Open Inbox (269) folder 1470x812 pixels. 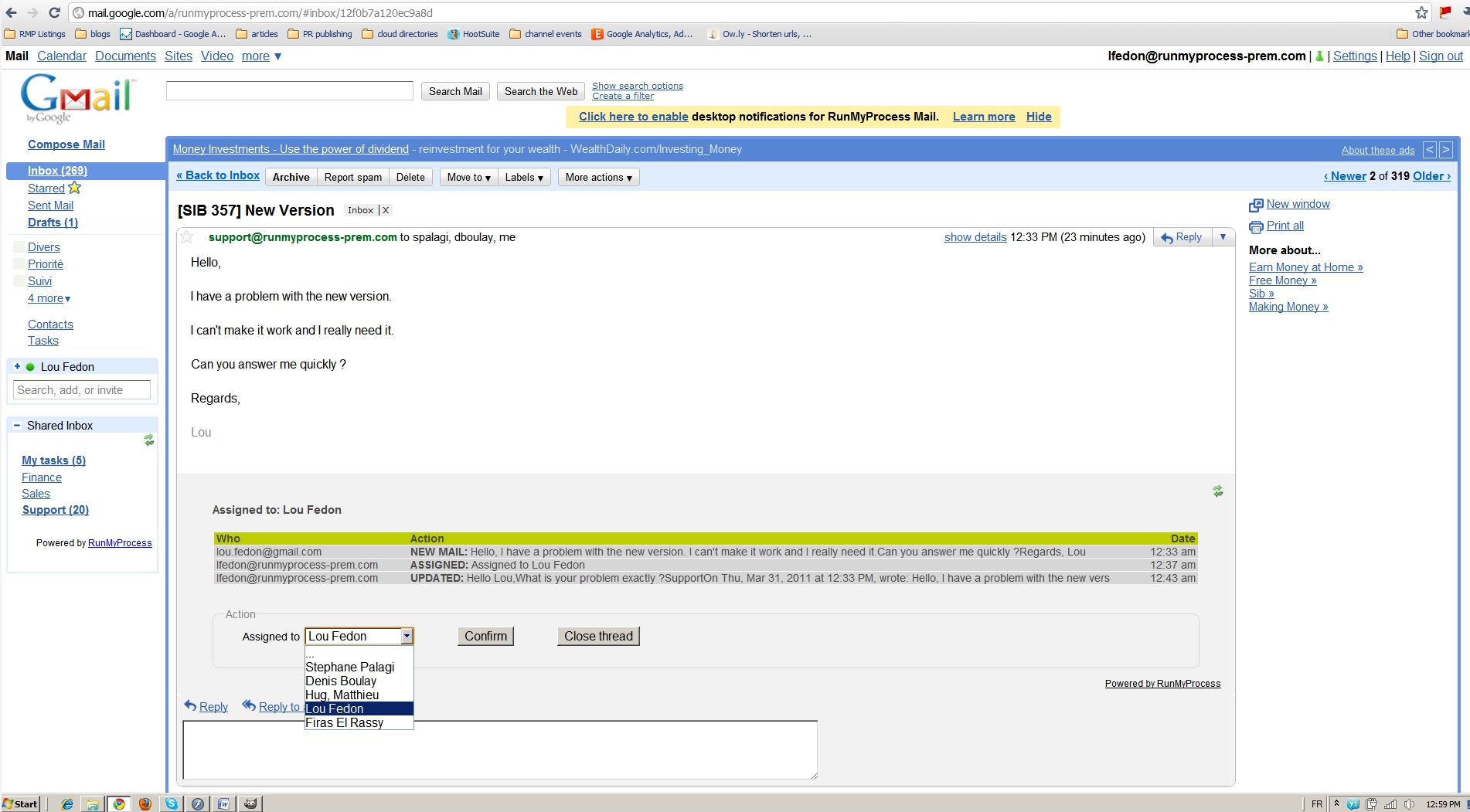57,171
